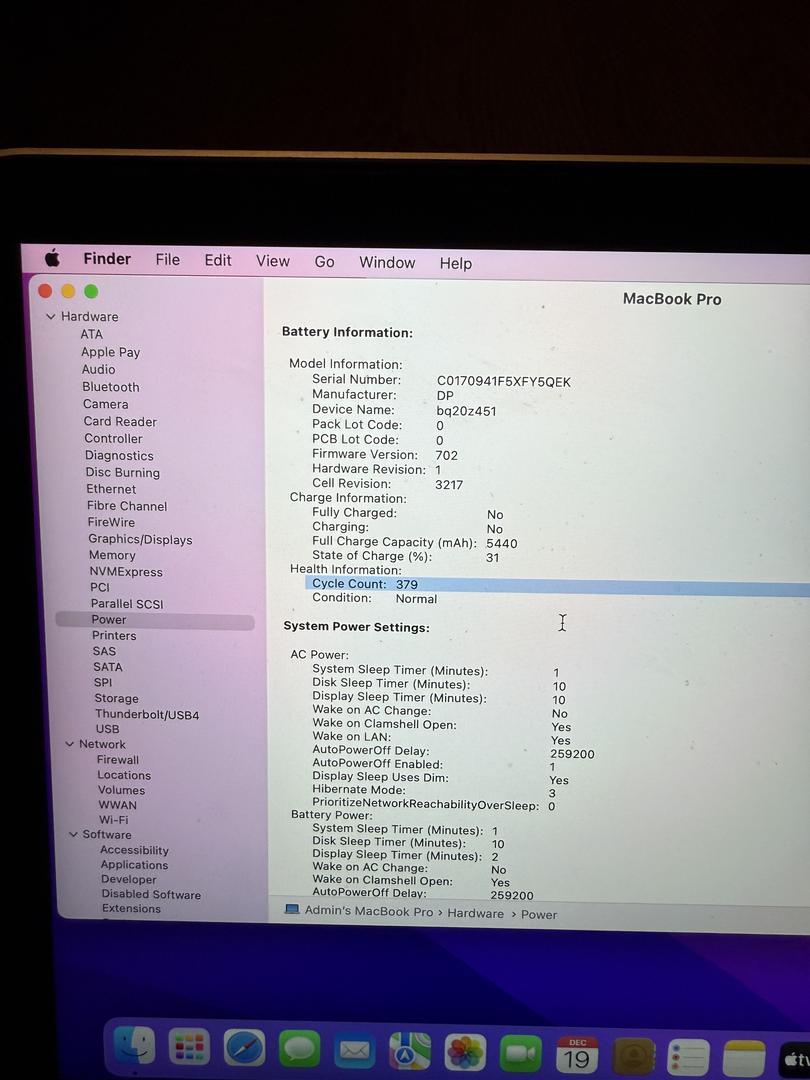810x1080 pixels.
Task: Open the Photos app icon
Action: pyautogui.click(x=465, y=1053)
